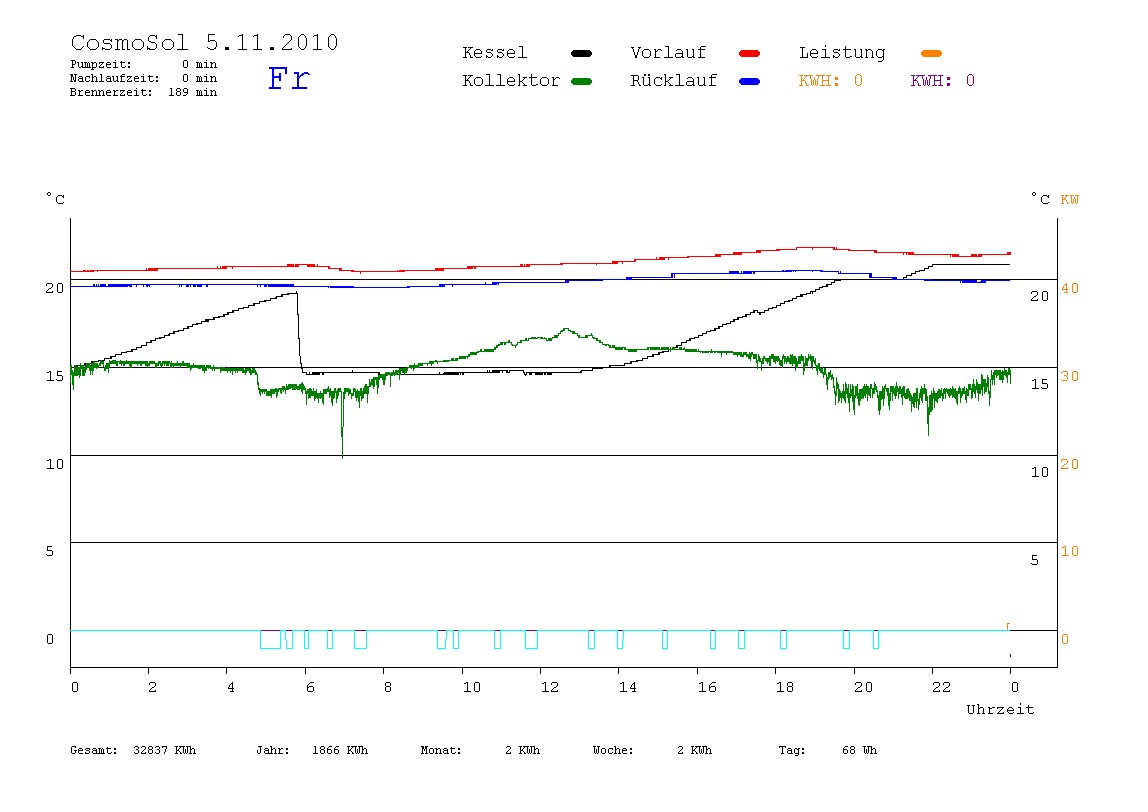This screenshot has height=812, width=1148.
Task: Click the "Nachlaufzeit:" label
Action: pos(115,78)
